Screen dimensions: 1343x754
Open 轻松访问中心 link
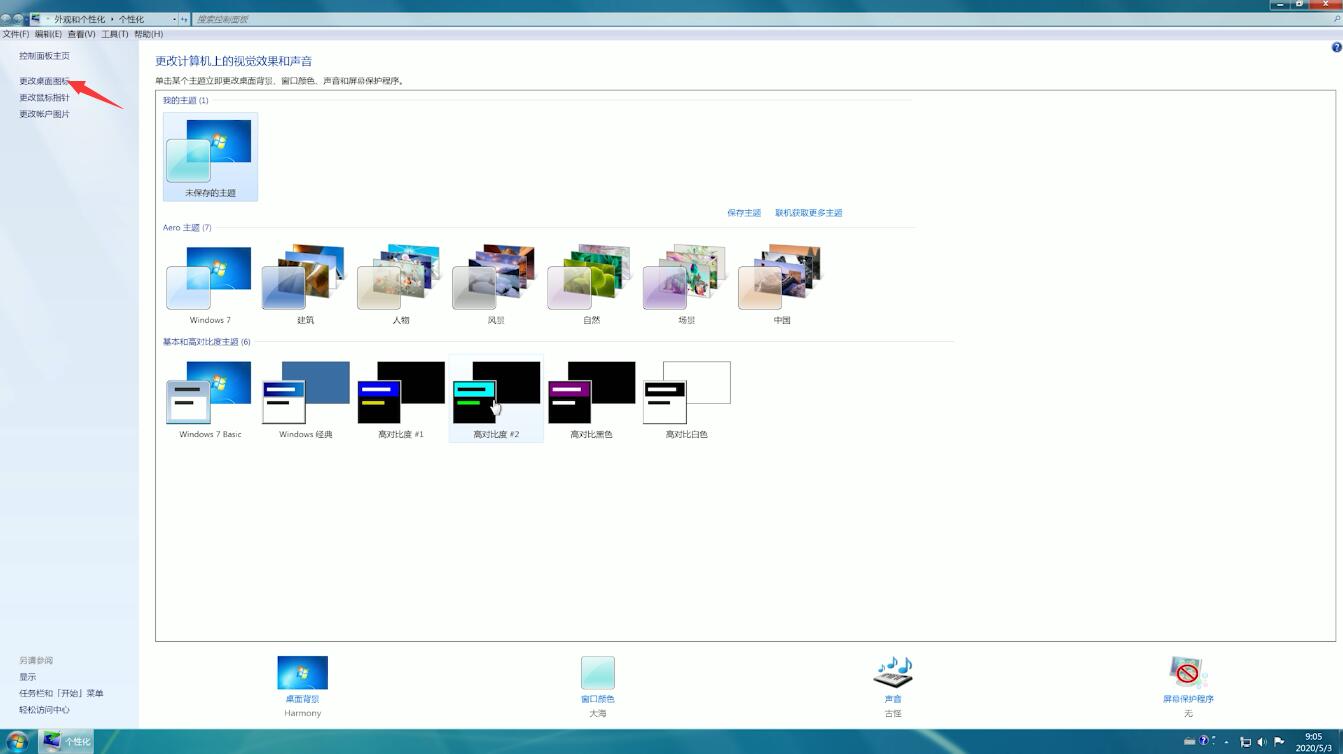[x=45, y=710]
